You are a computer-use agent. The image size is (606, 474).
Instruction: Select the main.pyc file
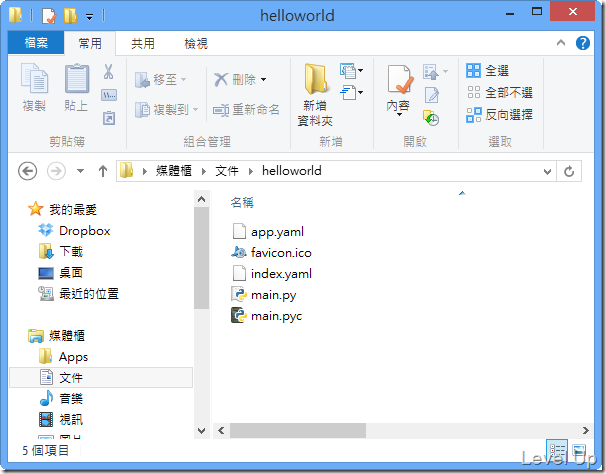[267, 315]
